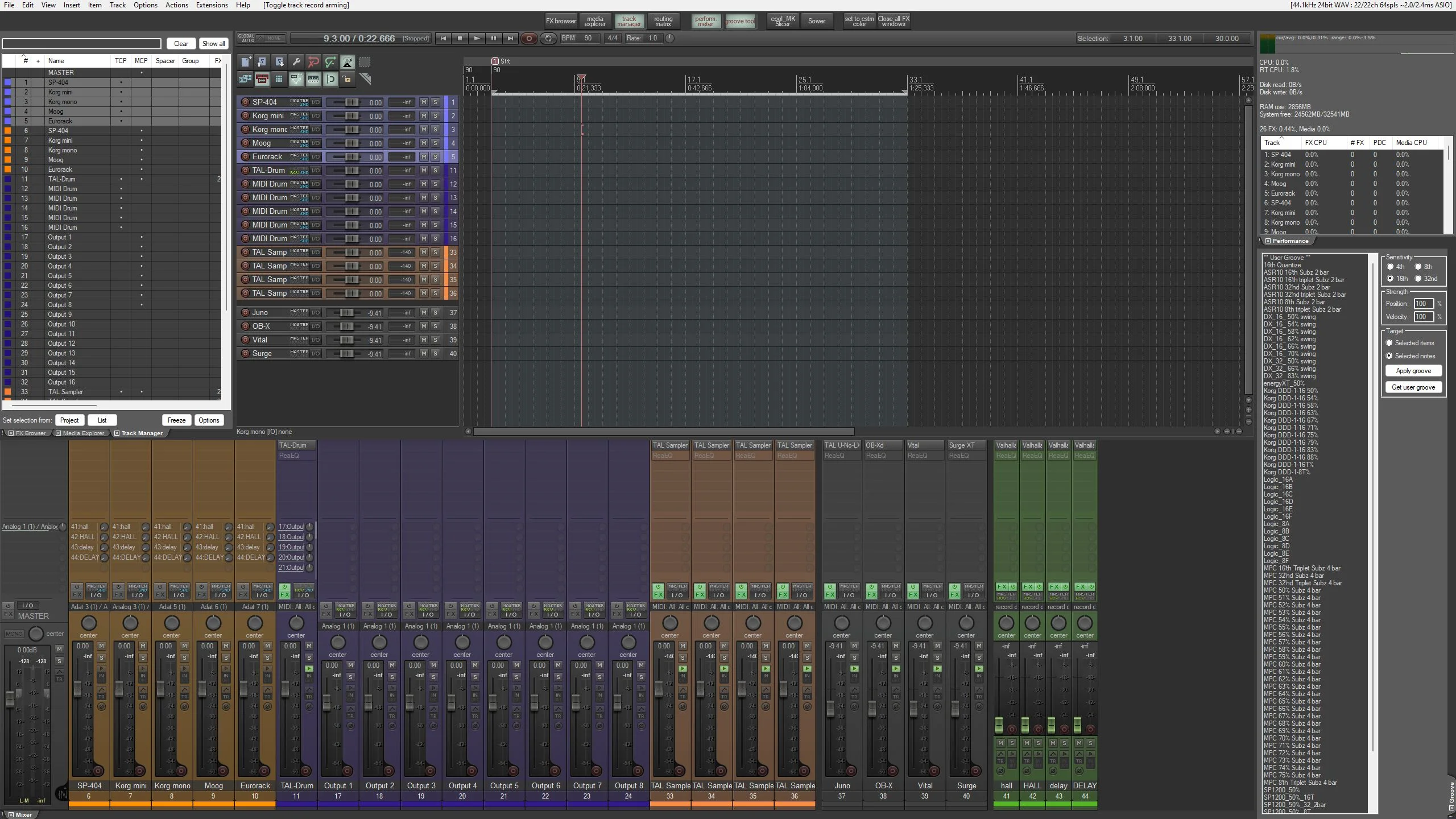Solo the Vital track

point(435,340)
